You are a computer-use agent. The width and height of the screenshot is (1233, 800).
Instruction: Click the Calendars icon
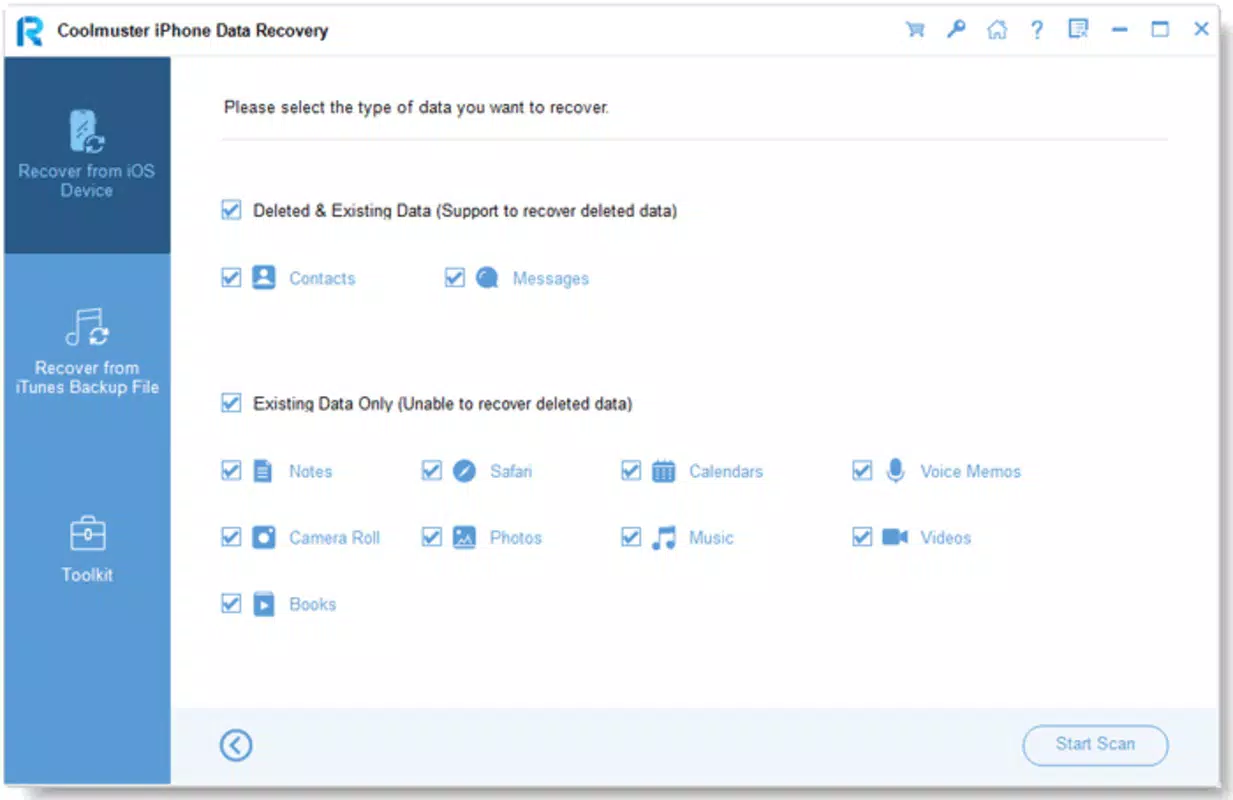pos(664,471)
